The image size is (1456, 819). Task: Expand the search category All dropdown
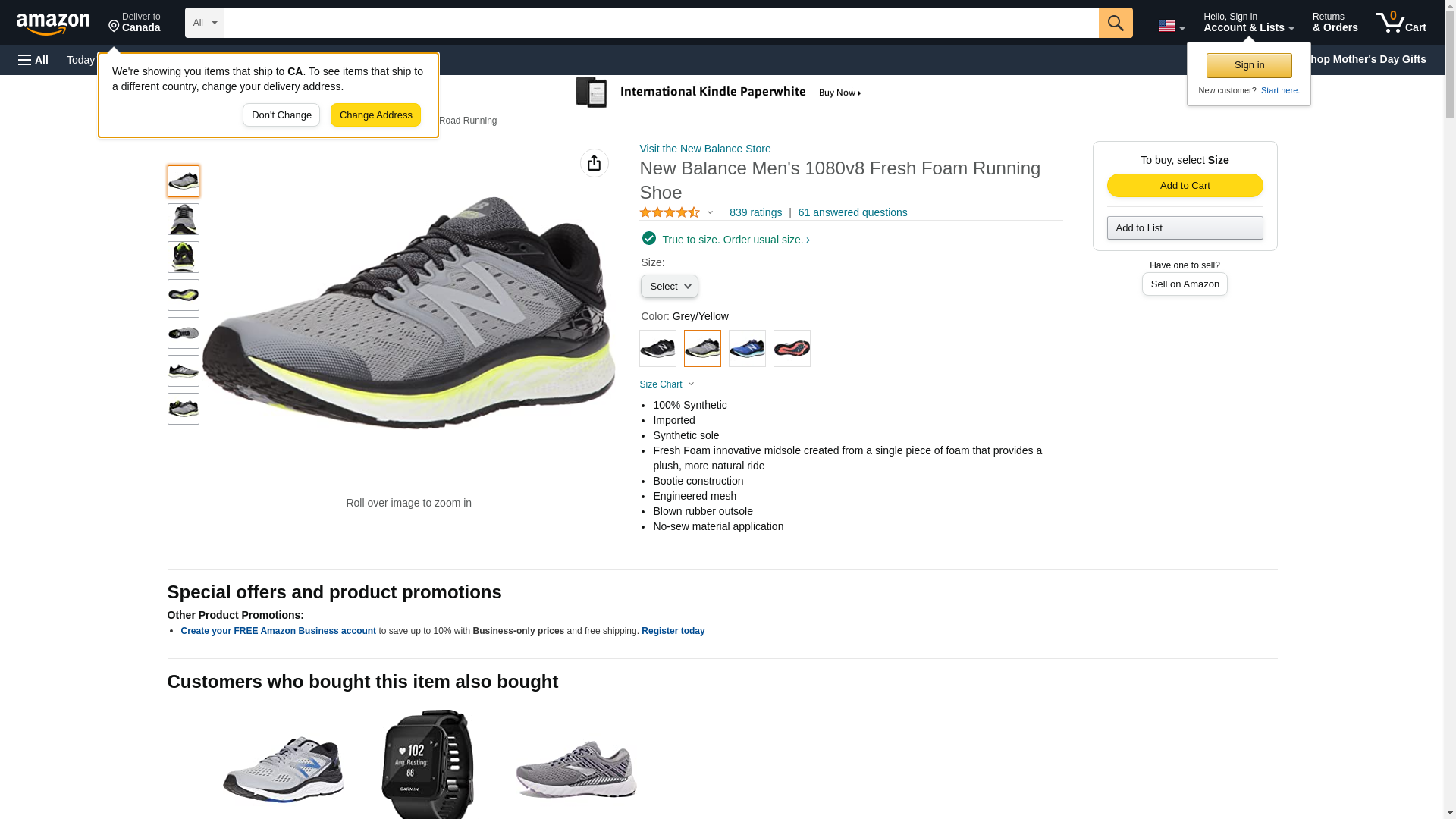[x=204, y=23]
